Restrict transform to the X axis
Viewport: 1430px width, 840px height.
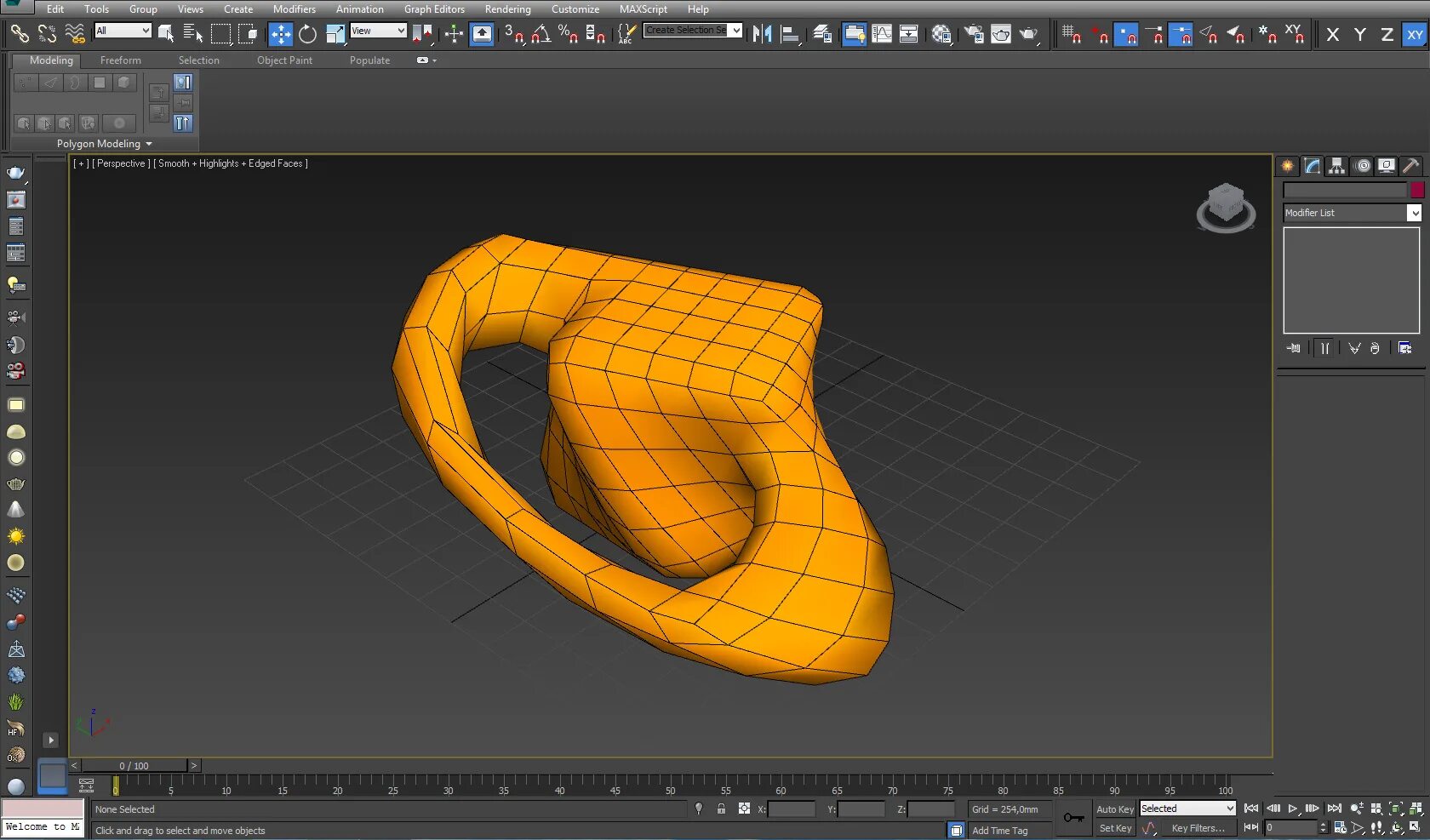click(1333, 35)
